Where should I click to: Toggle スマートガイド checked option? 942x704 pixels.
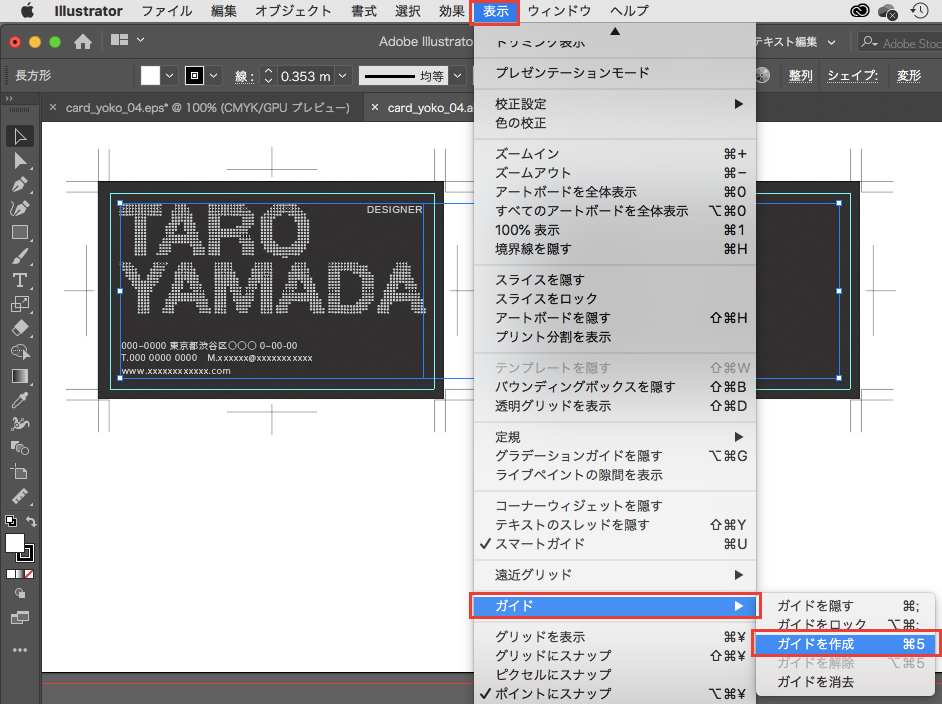tap(540, 544)
